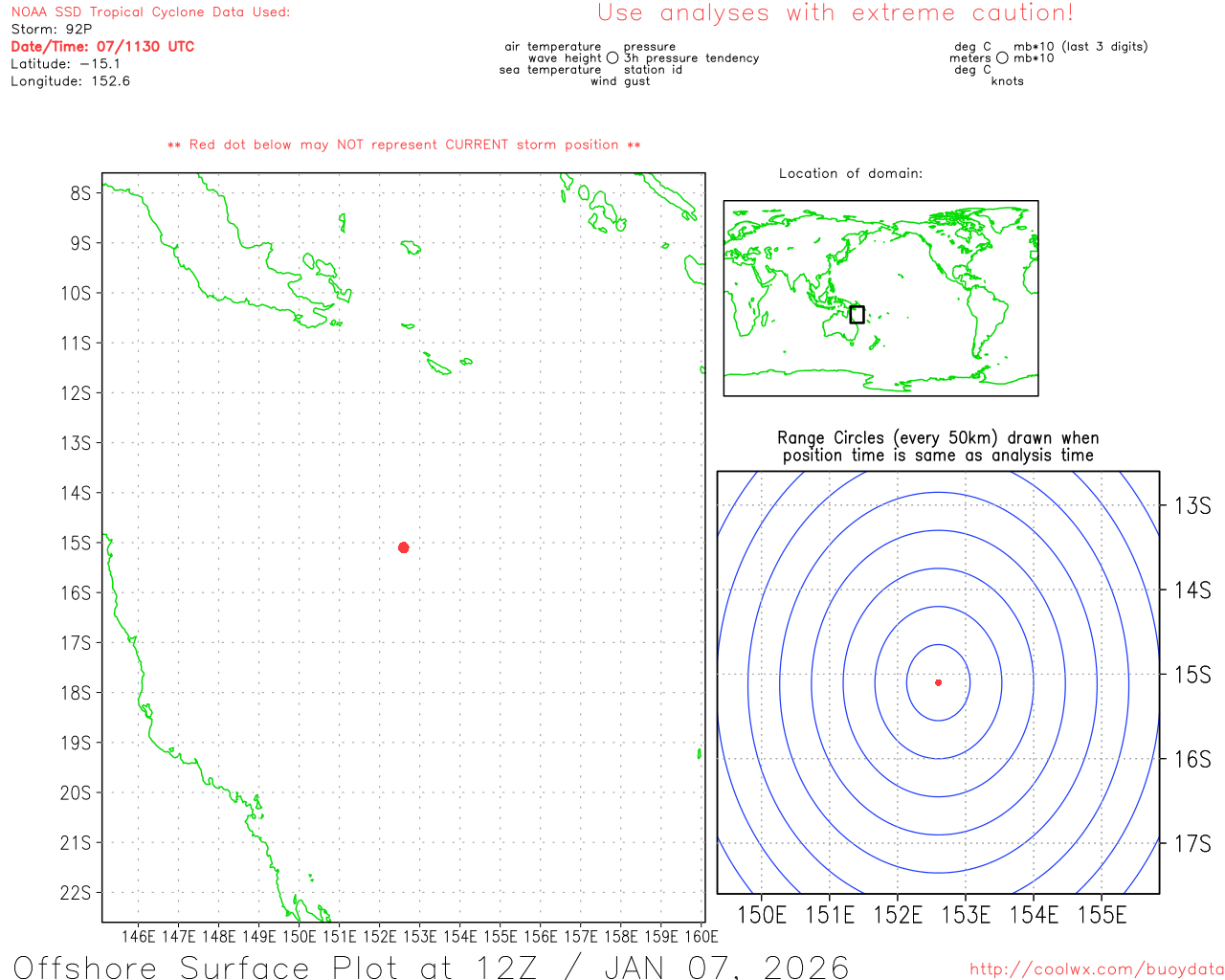Click the '3h pressure tendency' legend label
This screenshot has height=980, width=1225.
click(692, 58)
